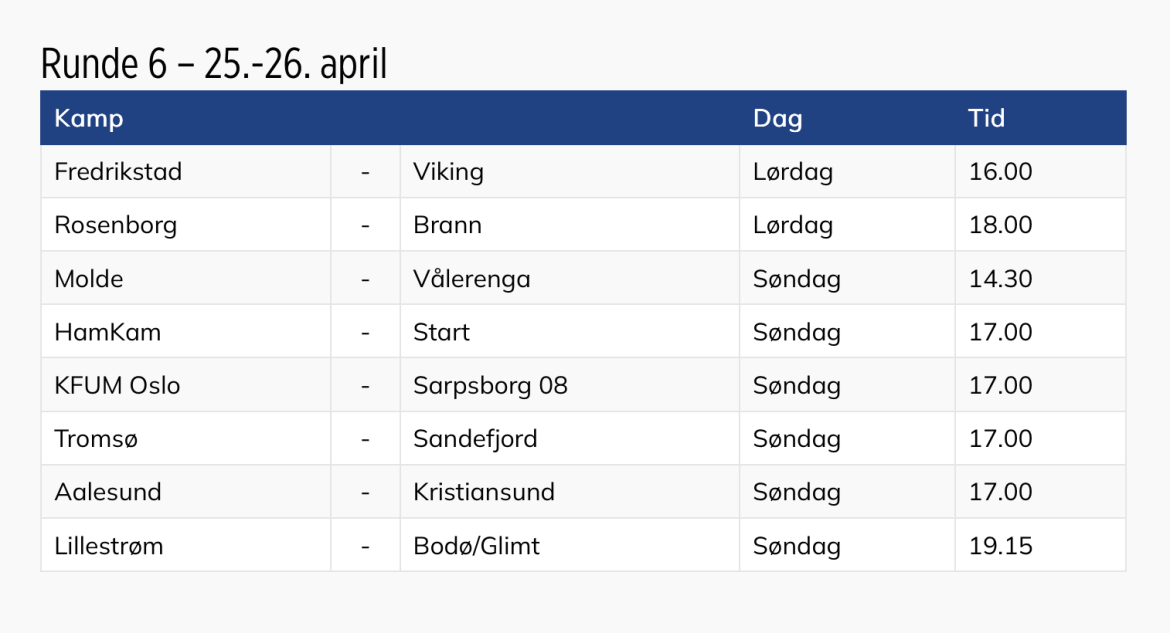
Task: Click the Tid column header
Action: [x=986, y=119]
